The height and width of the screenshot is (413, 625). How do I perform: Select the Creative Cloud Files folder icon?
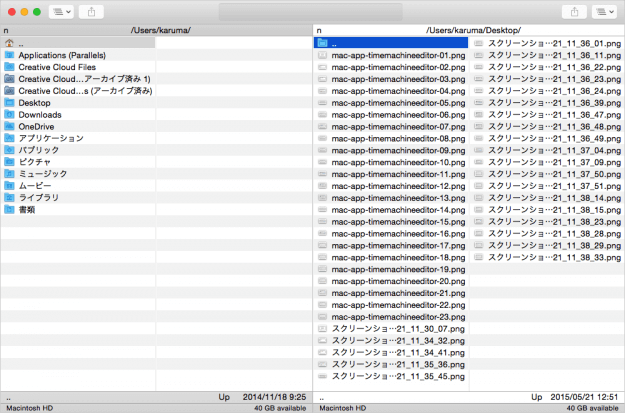click(9, 67)
